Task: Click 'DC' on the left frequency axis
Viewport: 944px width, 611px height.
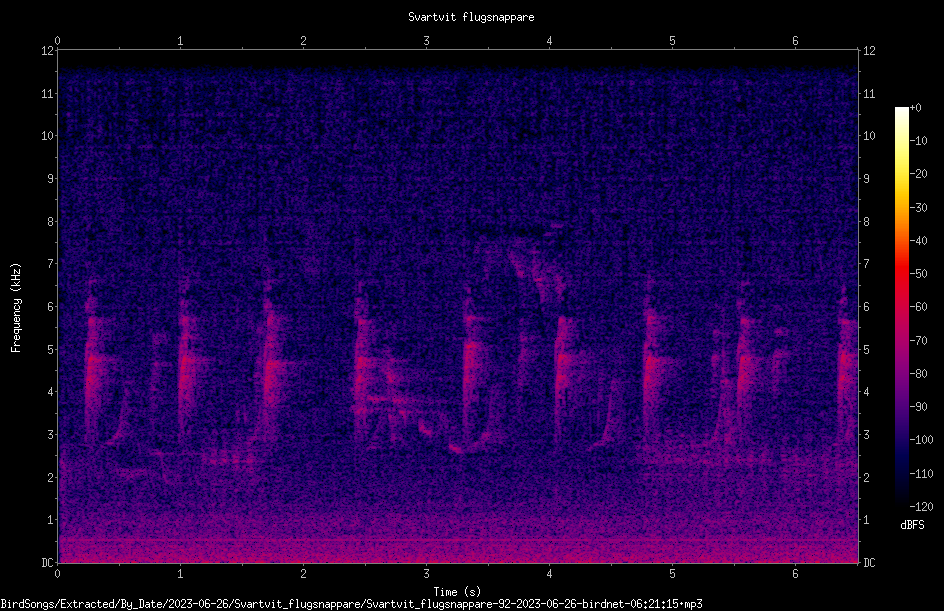Action: point(48,563)
